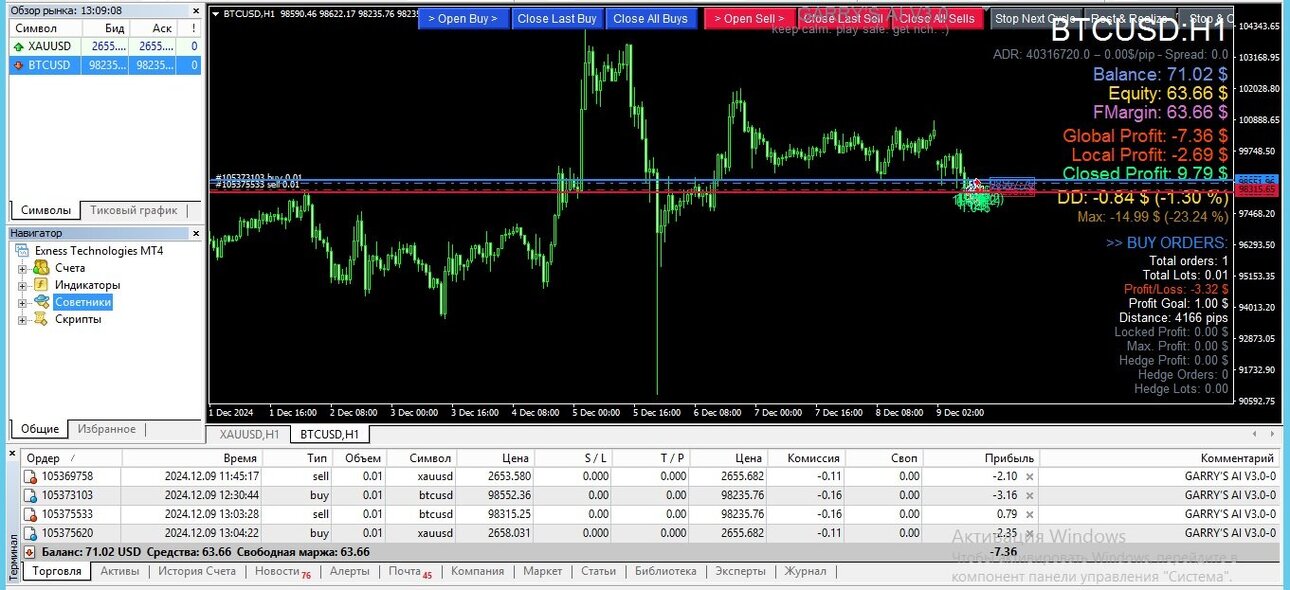Switch to the Общие navigator tab
Viewport: 1290px width, 590px height.
40,429
